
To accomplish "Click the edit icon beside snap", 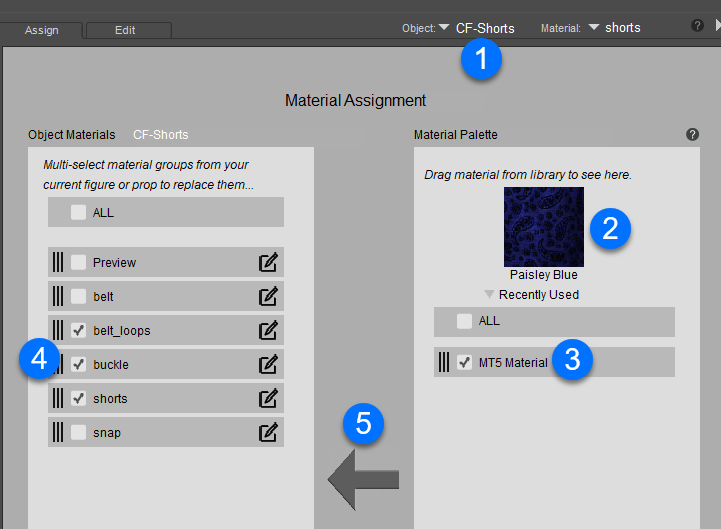I will point(268,433).
